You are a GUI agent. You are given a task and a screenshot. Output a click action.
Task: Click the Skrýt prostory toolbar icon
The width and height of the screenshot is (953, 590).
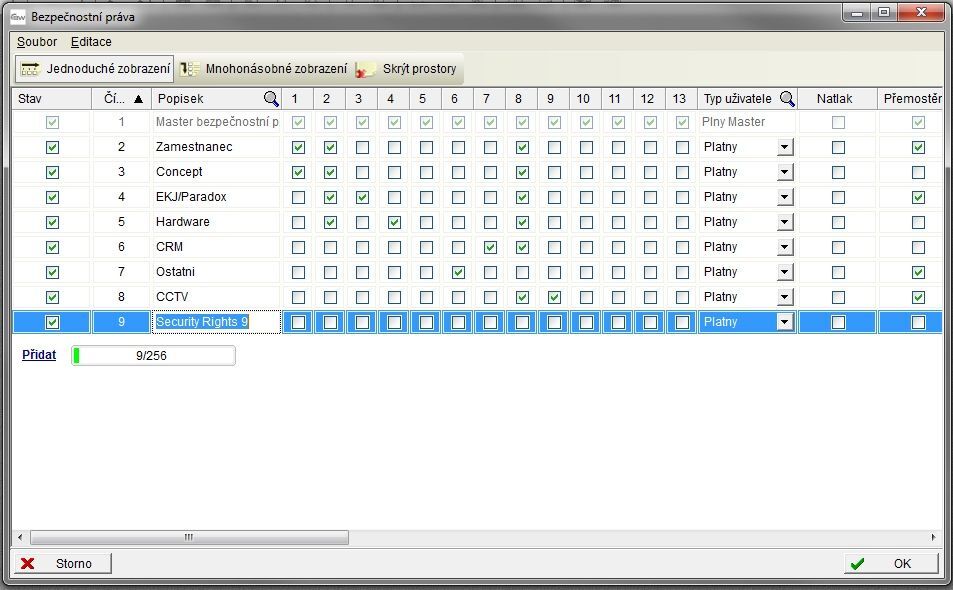[x=366, y=69]
